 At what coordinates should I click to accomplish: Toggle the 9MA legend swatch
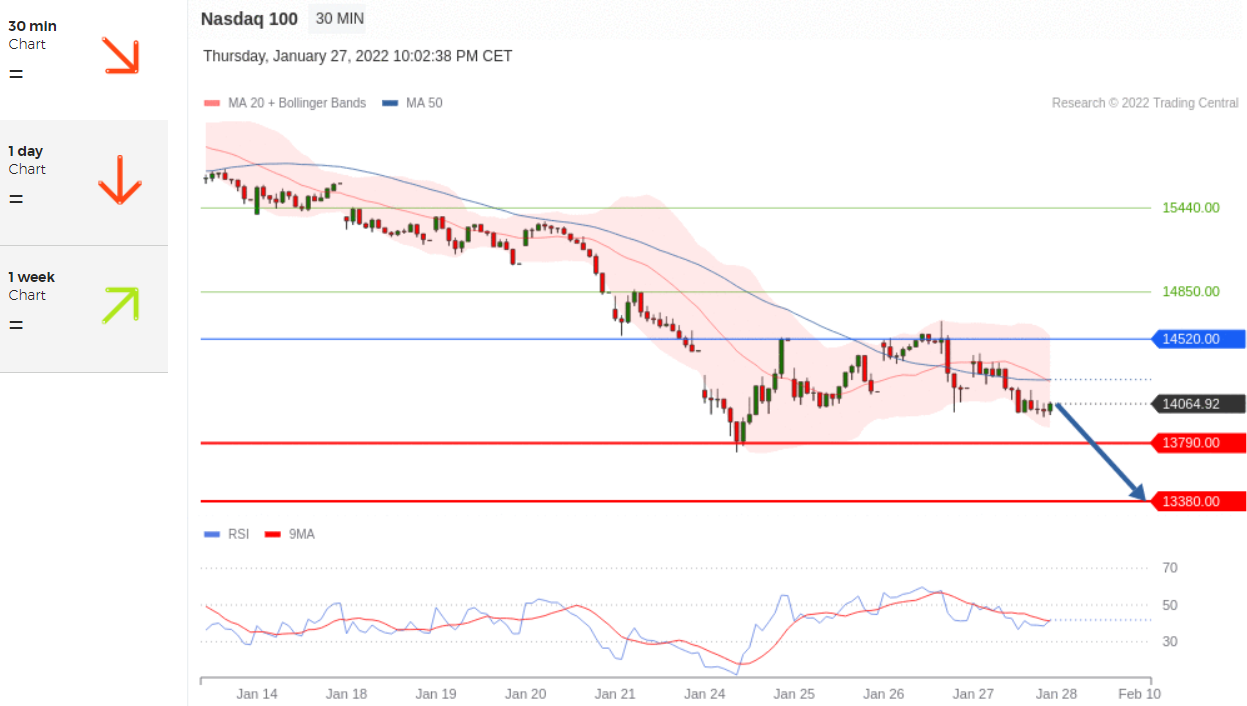point(272,535)
